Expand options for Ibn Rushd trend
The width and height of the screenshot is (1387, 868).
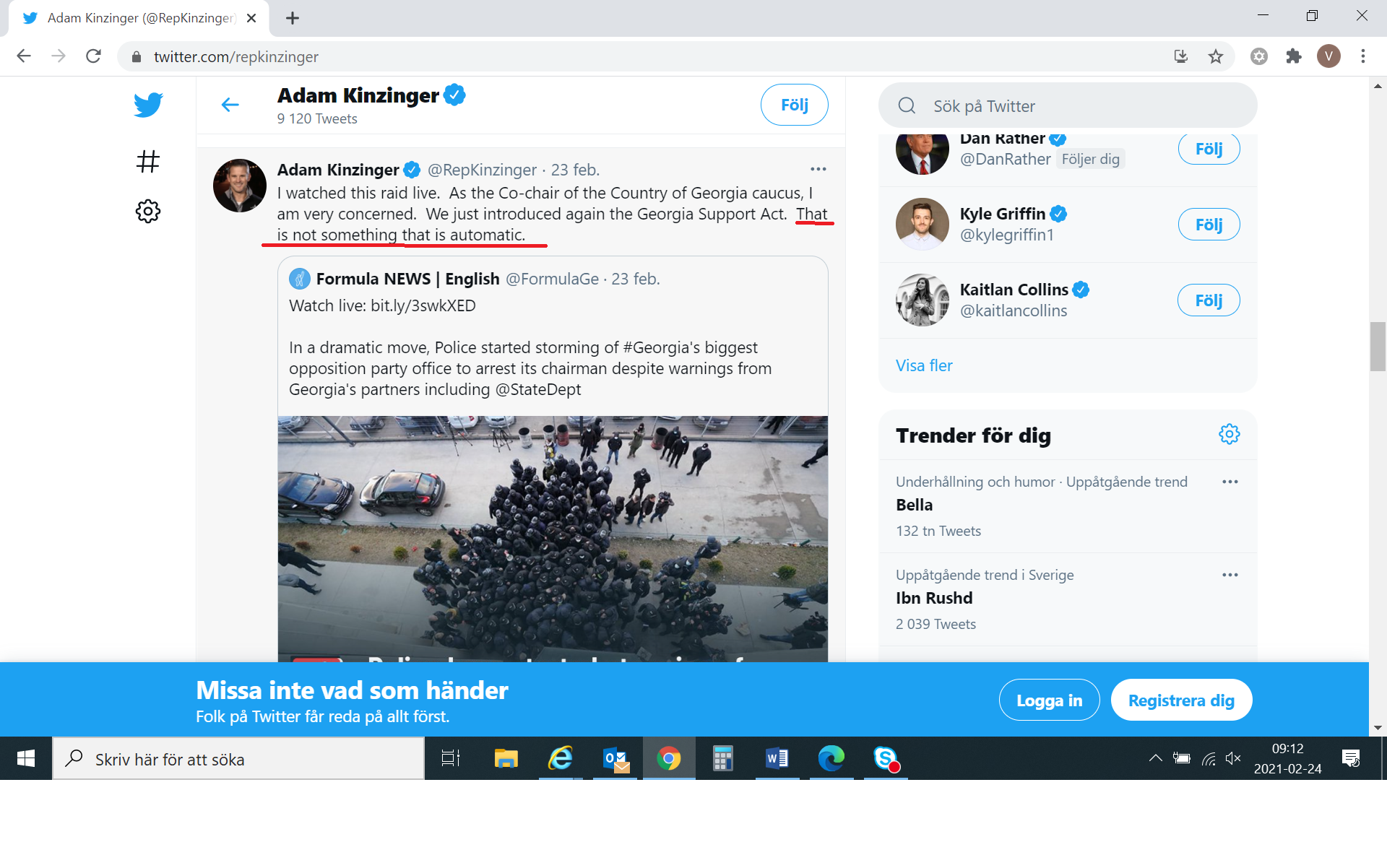[1230, 575]
